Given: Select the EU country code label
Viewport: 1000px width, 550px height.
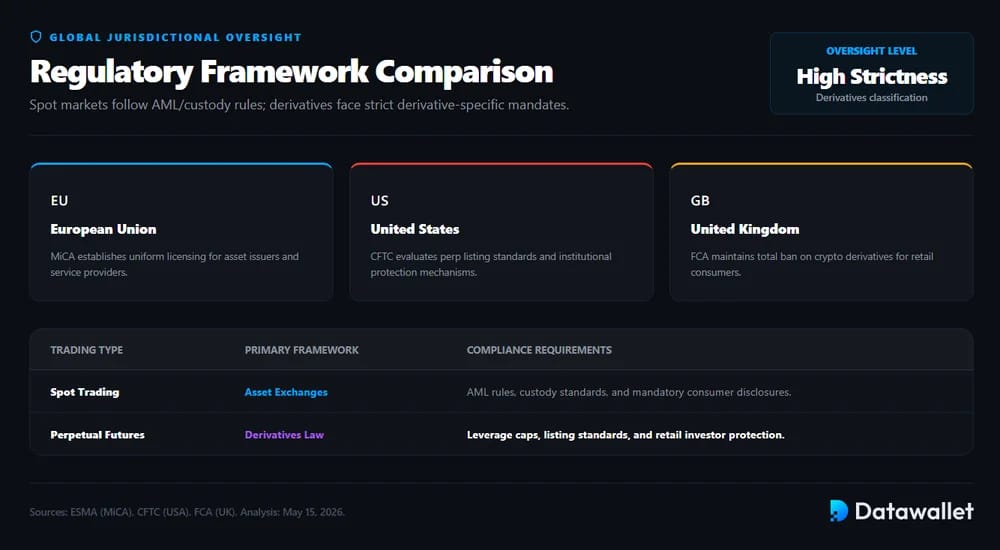Looking at the screenshot, I should coord(59,200).
